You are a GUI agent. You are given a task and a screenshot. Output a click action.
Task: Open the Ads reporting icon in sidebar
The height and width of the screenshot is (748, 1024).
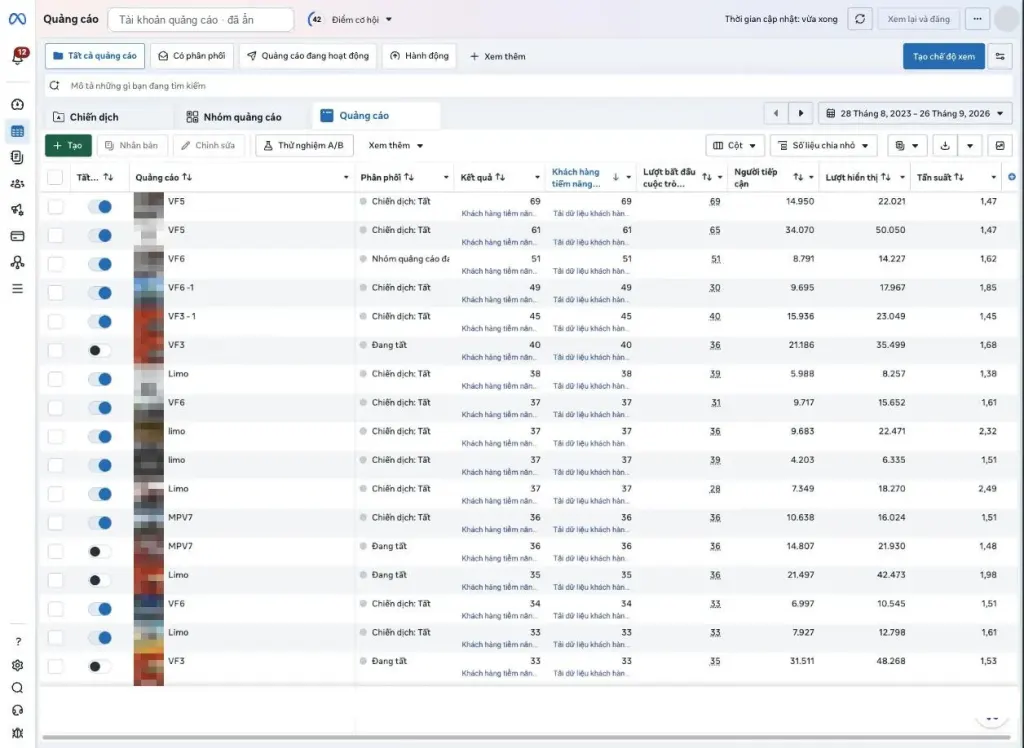point(18,157)
